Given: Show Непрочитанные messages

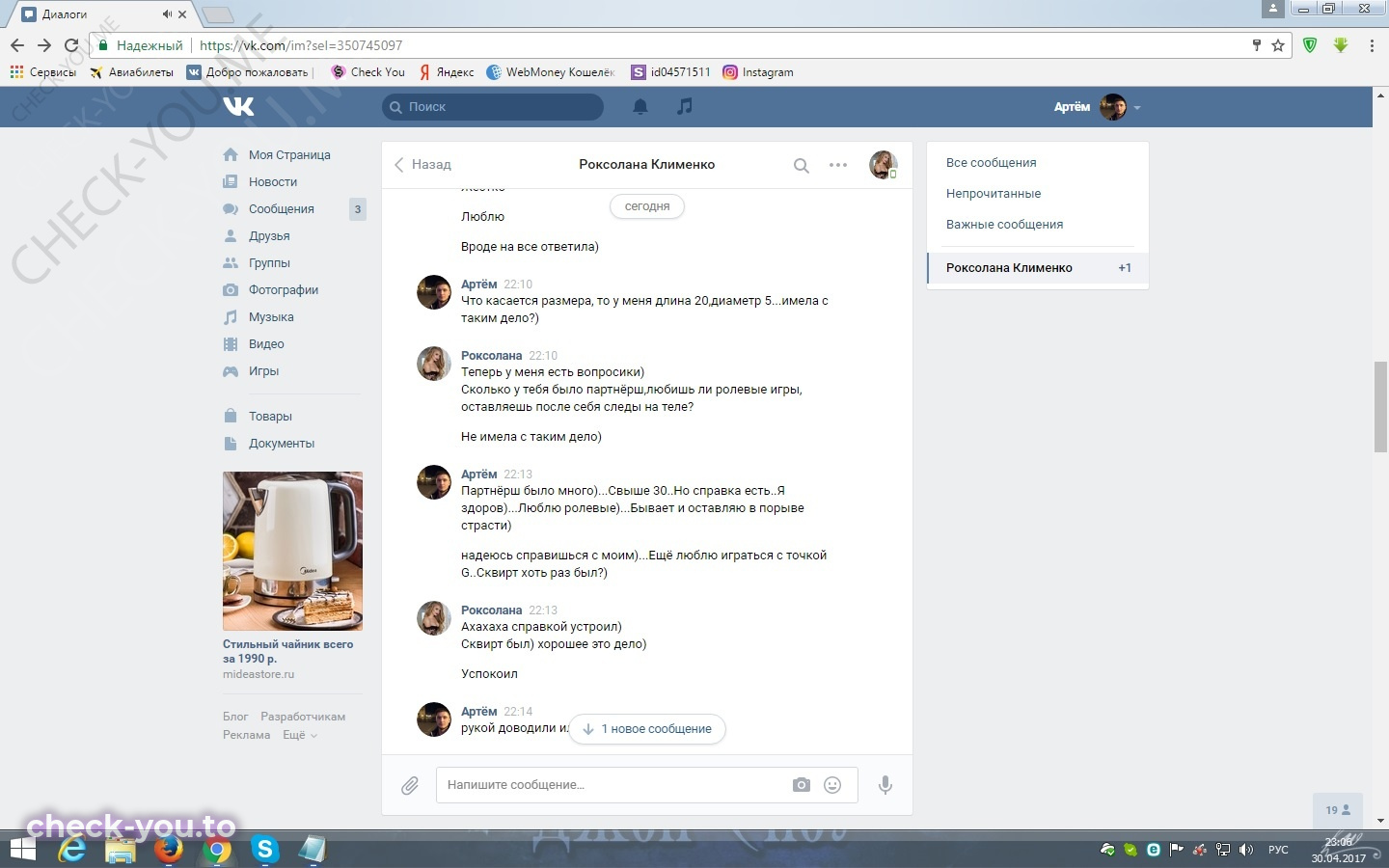Looking at the screenshot, I should [x=994, y=194].
